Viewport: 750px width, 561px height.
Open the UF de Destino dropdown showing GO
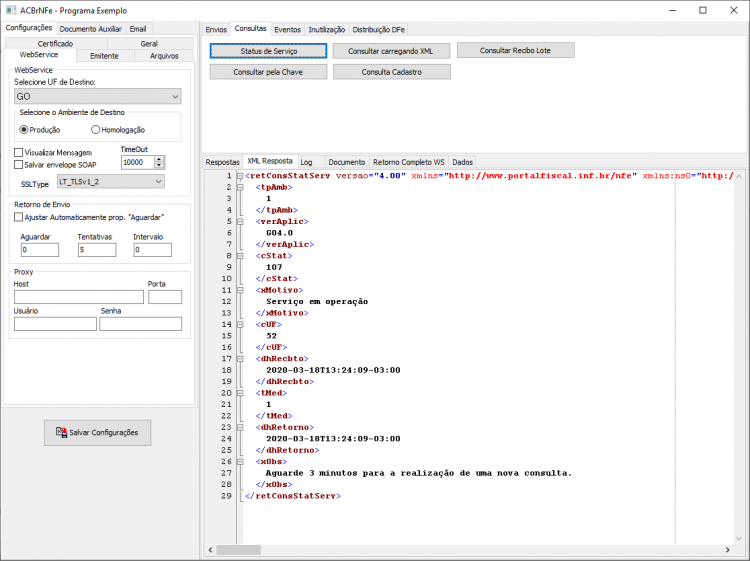(x=98, y=96)
